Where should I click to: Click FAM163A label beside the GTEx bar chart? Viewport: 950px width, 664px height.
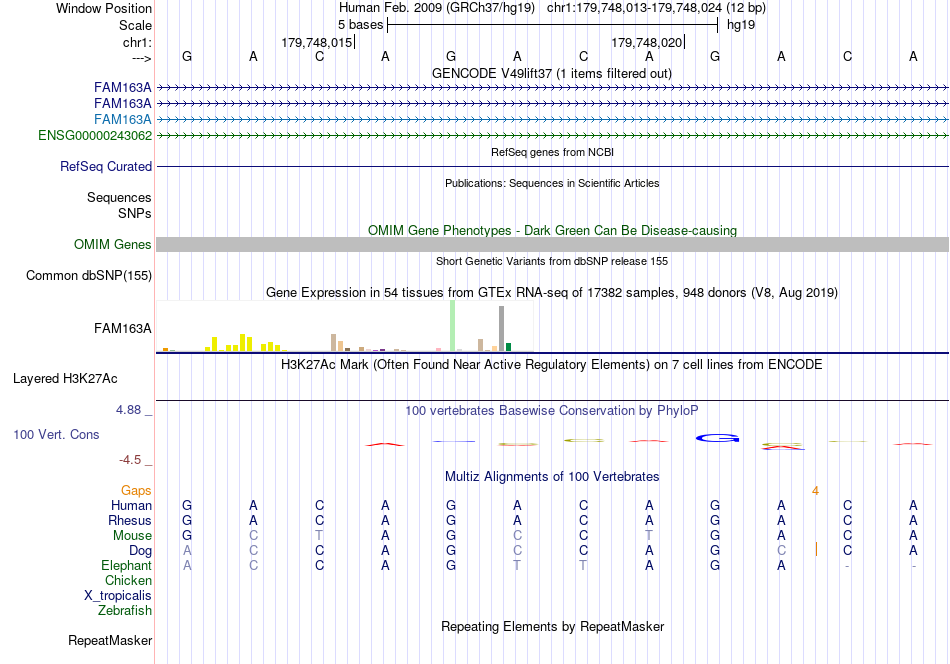[122, 328]
